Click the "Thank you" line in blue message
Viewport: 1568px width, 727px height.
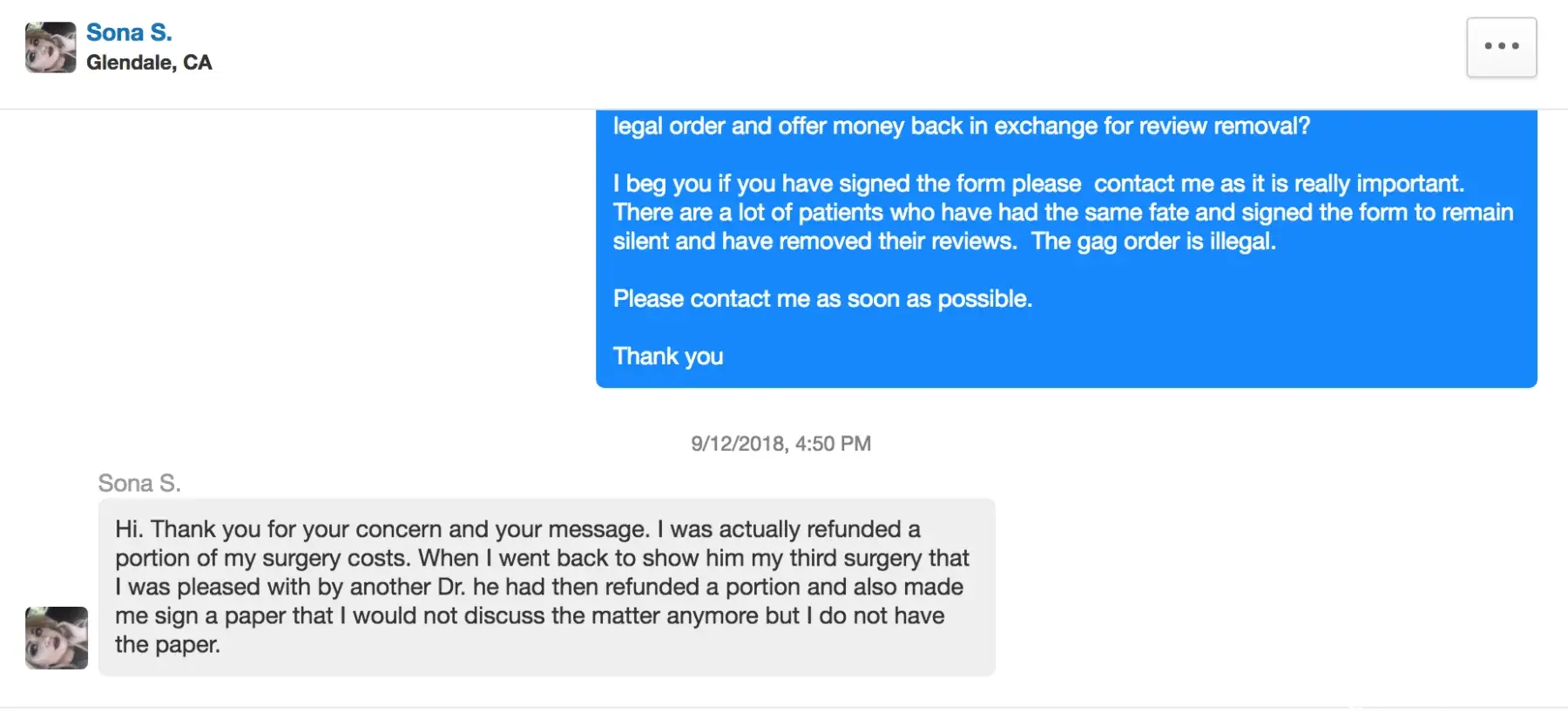668,357
